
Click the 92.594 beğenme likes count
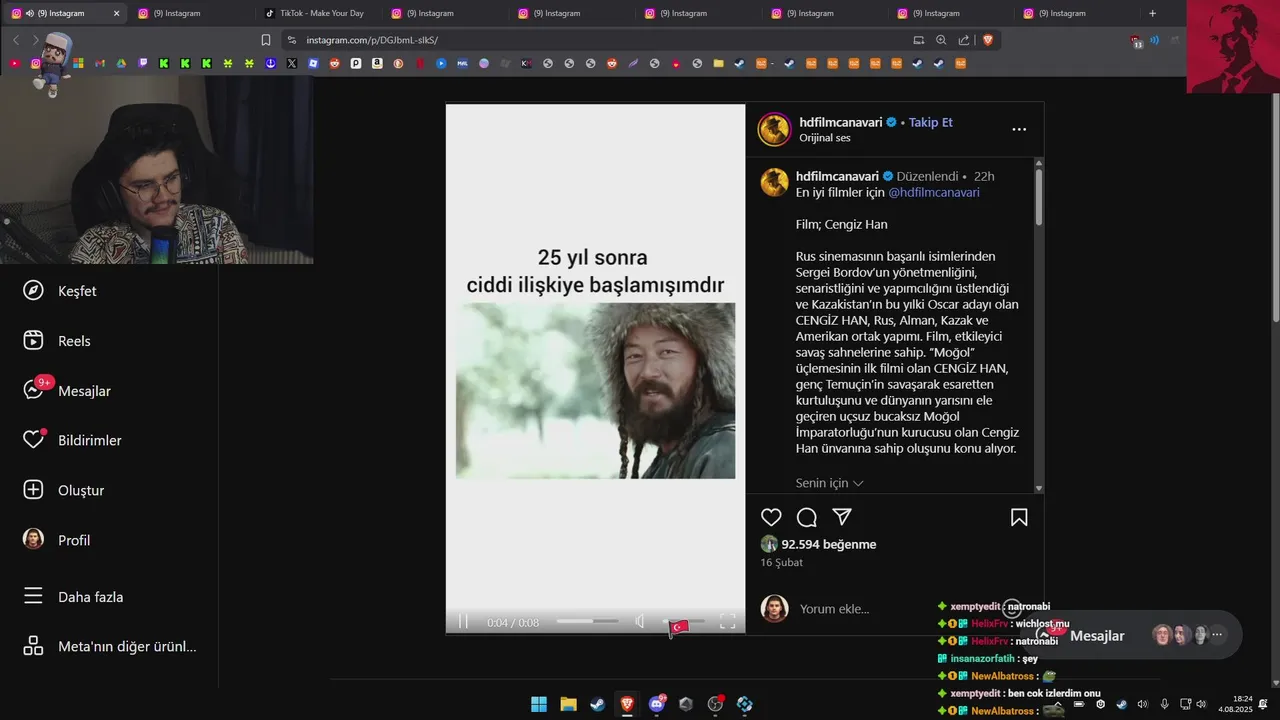pos(829,544)
